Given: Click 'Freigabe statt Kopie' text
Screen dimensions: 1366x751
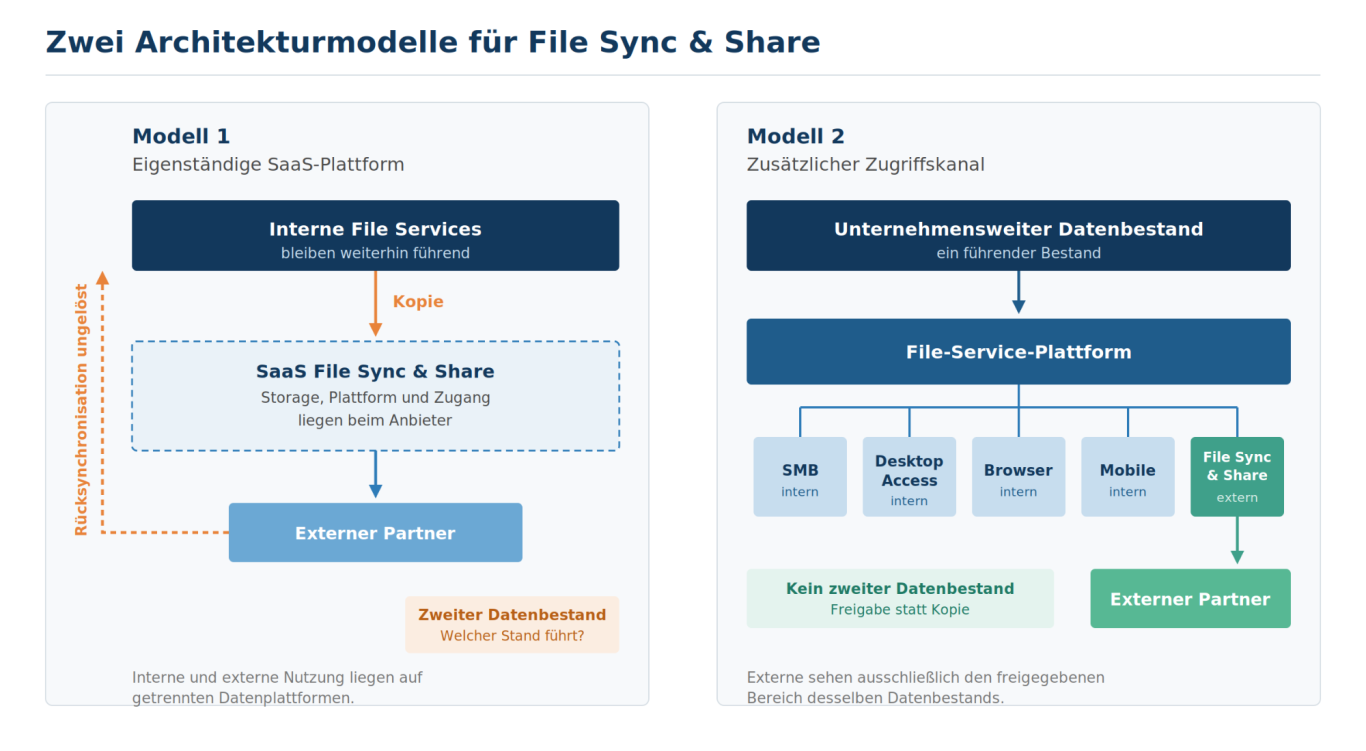Looking at the screenshot, I should point(900,610).
